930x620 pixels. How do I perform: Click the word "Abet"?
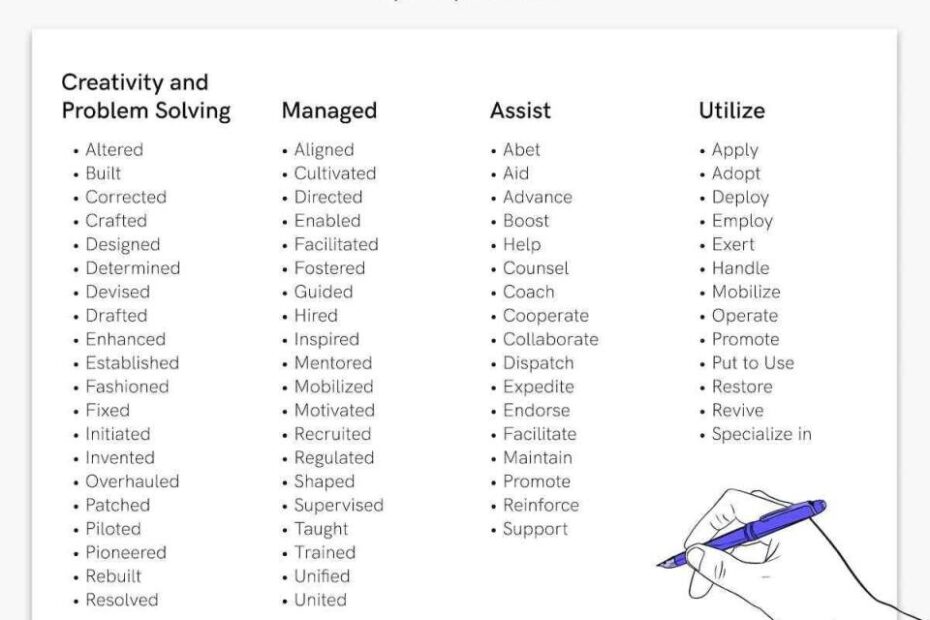[521, 150]
